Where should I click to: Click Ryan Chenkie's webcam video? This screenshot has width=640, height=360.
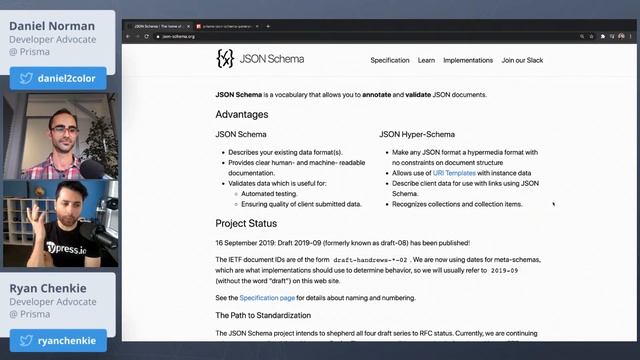pos(61,224)
